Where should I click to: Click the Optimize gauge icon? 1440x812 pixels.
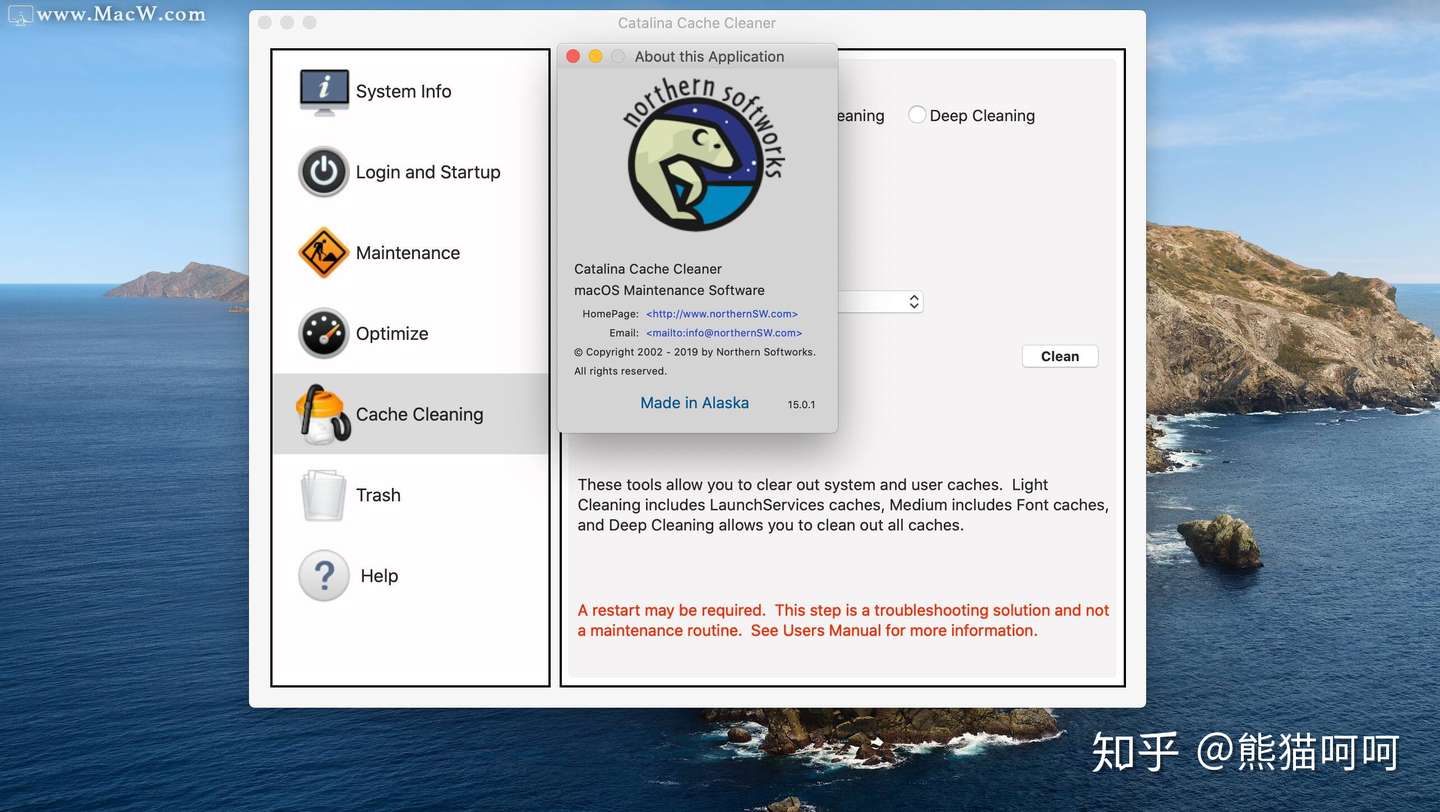[x=323, y=333]
